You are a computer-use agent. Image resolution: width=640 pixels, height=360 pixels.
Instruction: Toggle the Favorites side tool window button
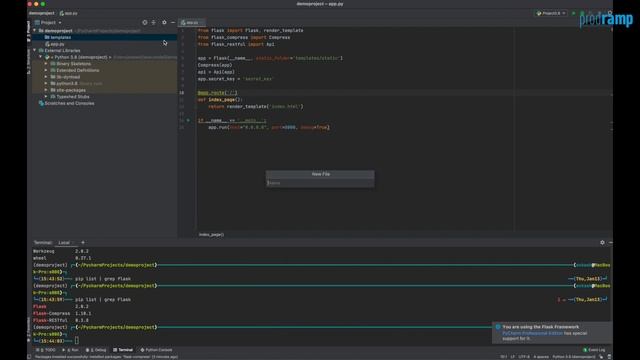29,329
